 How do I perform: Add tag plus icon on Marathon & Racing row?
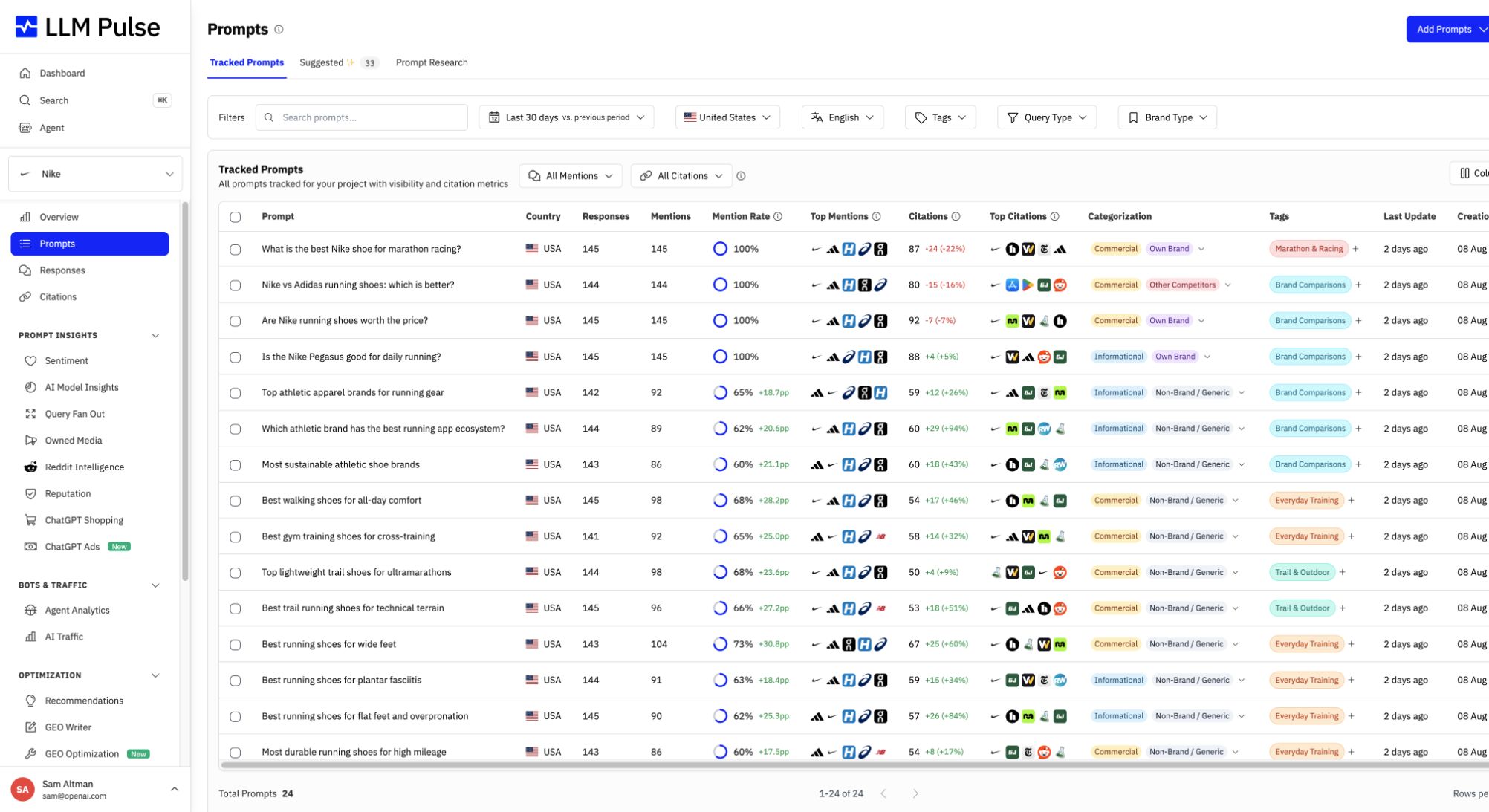(x=1356, y=249)
